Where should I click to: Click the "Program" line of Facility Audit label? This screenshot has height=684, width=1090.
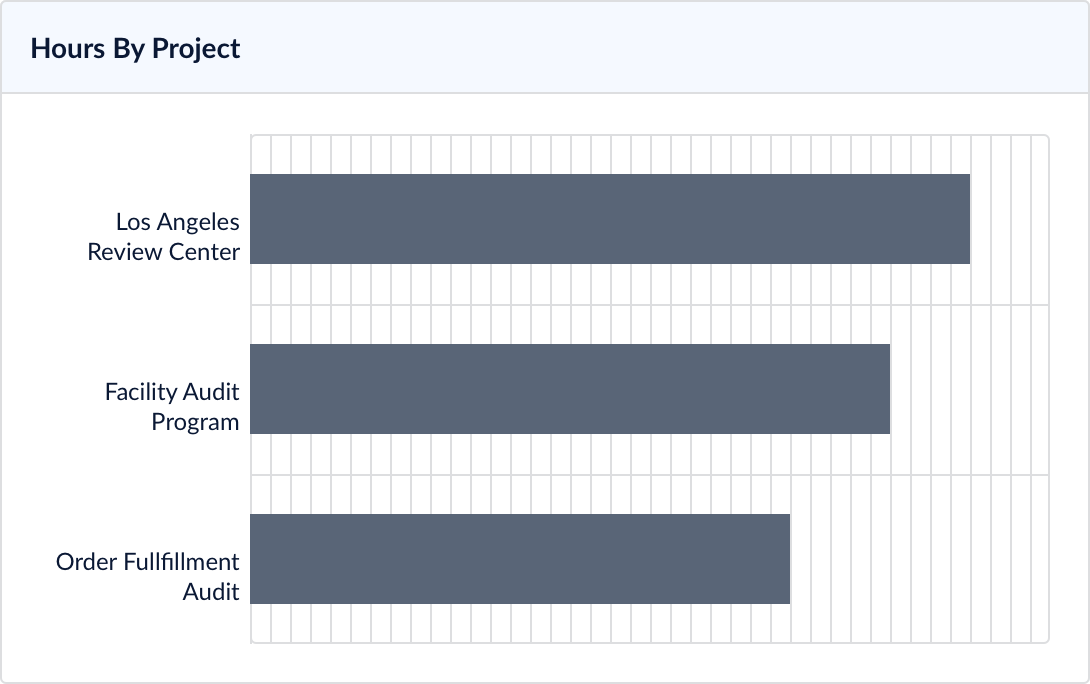(195, 422)
